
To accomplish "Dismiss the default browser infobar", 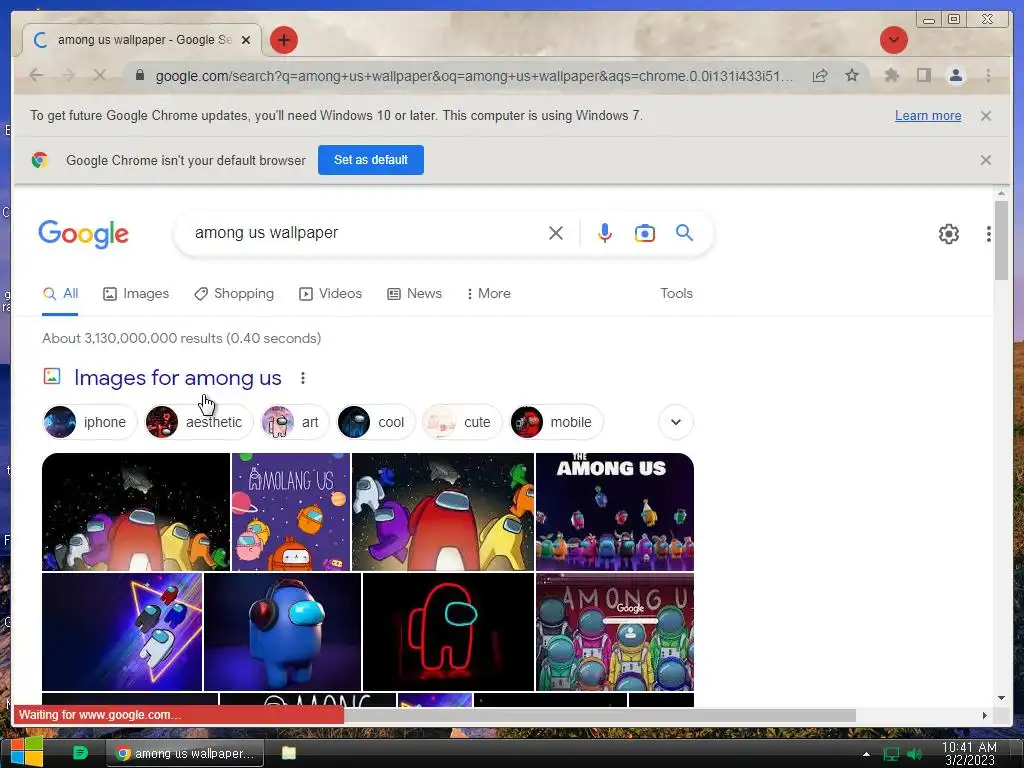I will [986, 160].
